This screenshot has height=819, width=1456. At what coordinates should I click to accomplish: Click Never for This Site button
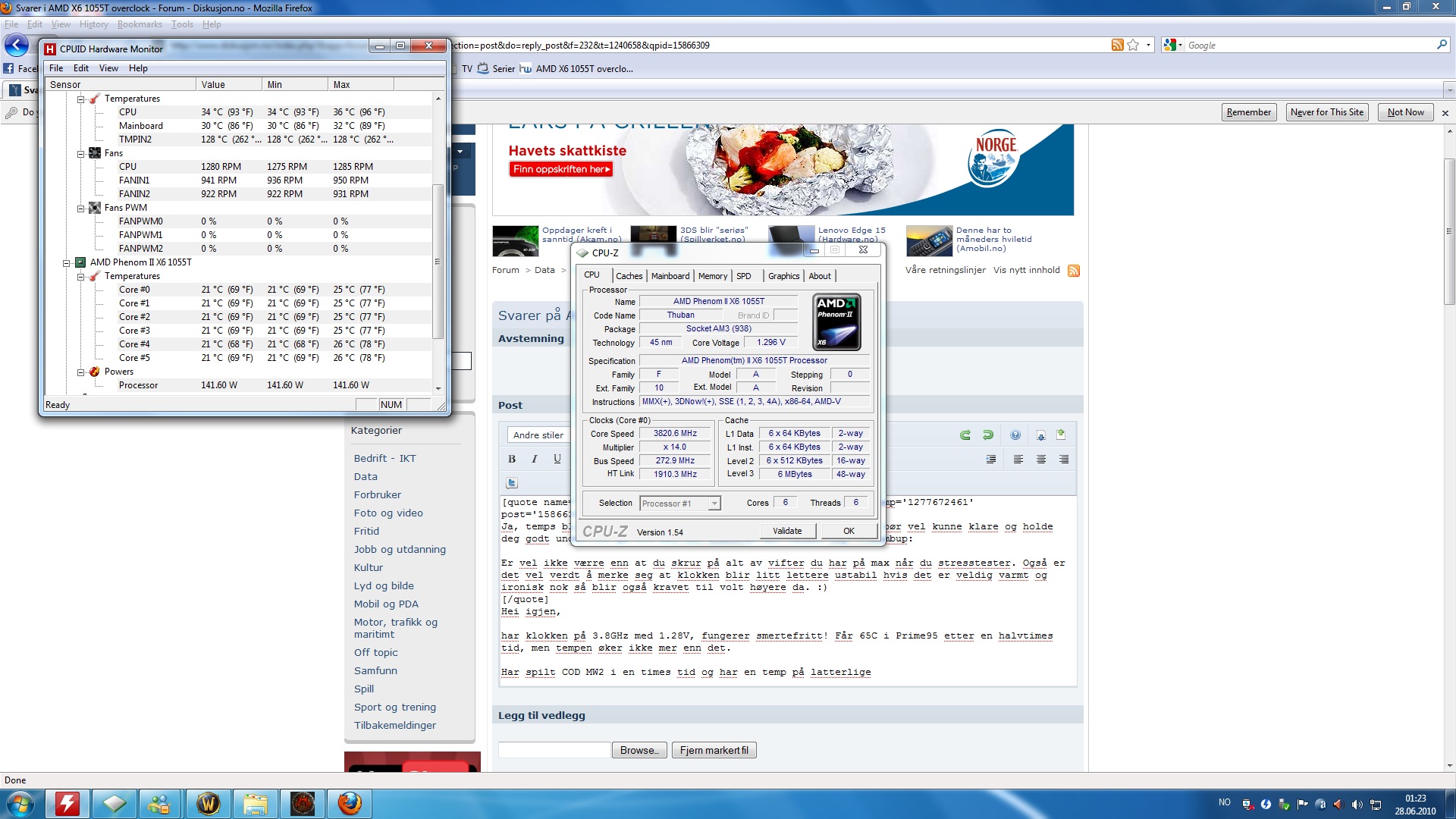(1326, 112)
